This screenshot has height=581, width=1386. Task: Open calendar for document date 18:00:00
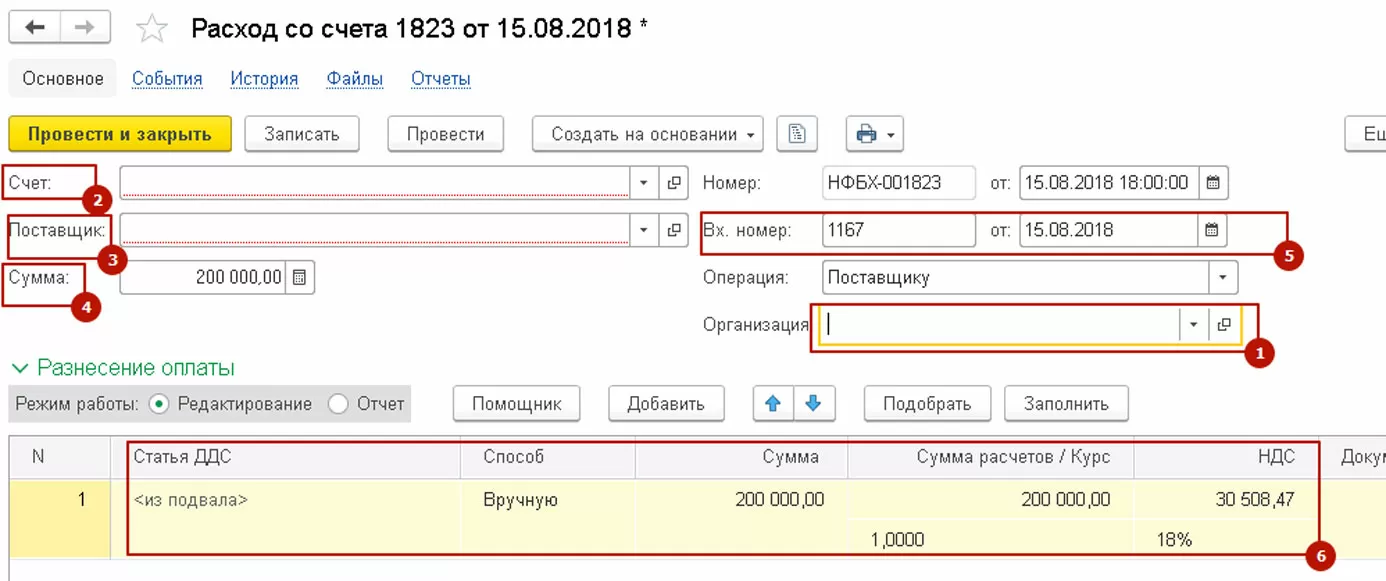tap(1212, 183)
